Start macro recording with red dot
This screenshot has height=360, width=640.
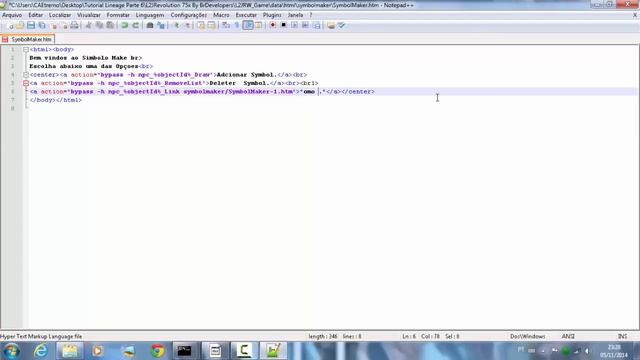point(273,25)
